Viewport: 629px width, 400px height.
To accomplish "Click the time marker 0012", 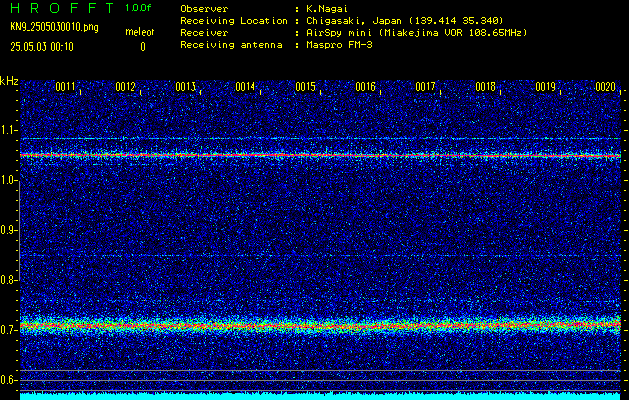I will (125, 87).
